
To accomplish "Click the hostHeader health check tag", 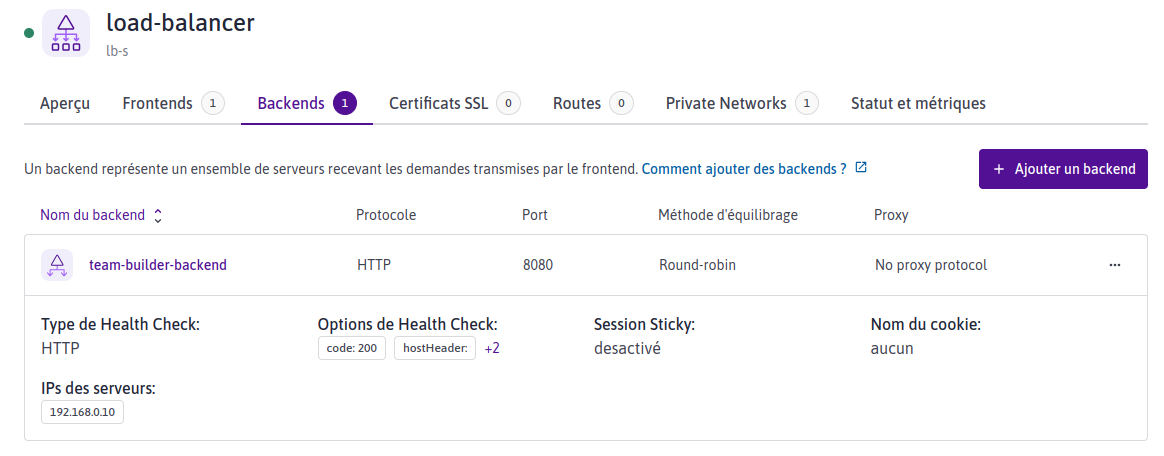I will pos(435,348).
